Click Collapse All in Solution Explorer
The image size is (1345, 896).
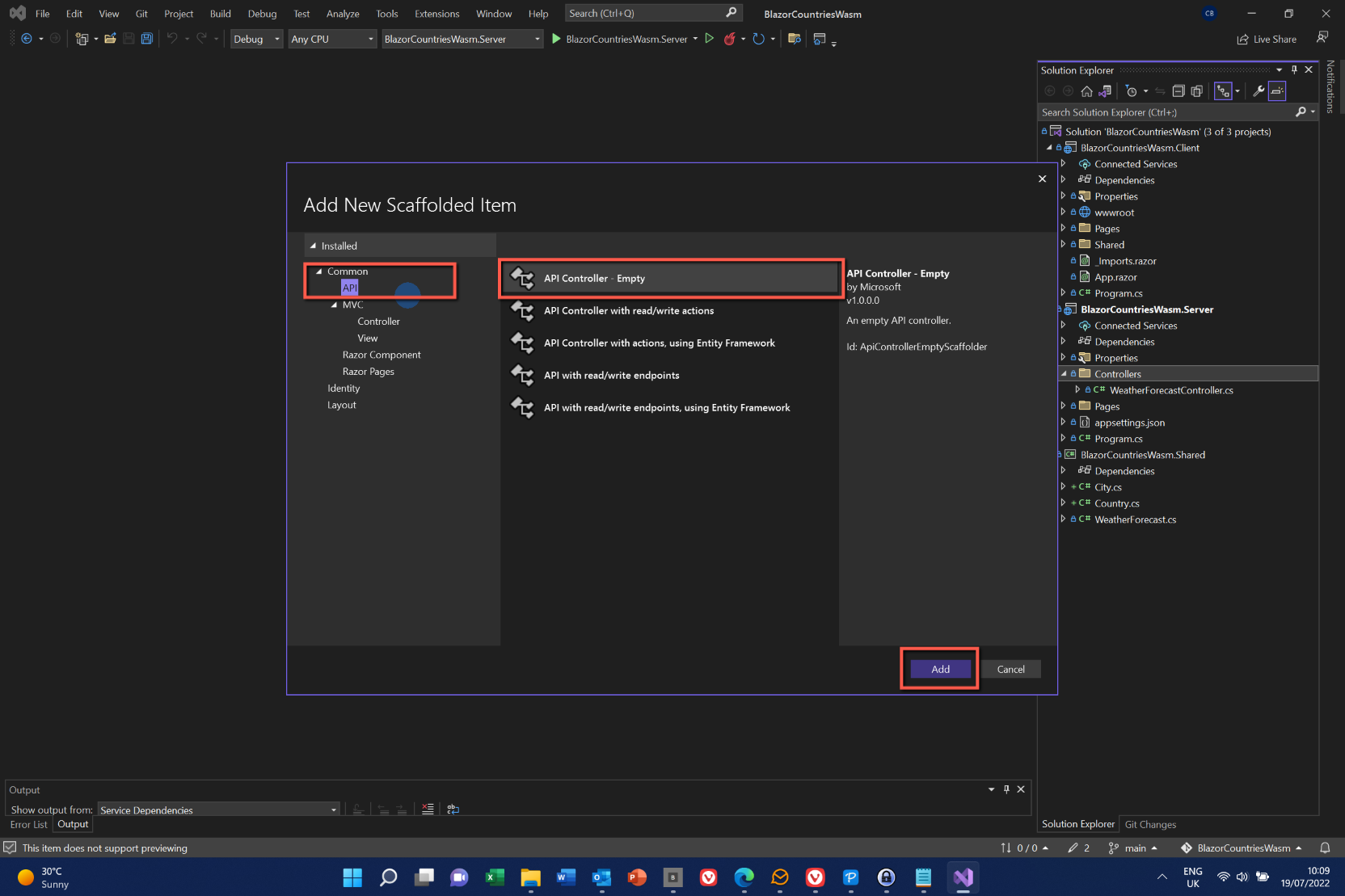pyautogui.click(x=1178, y=91)
